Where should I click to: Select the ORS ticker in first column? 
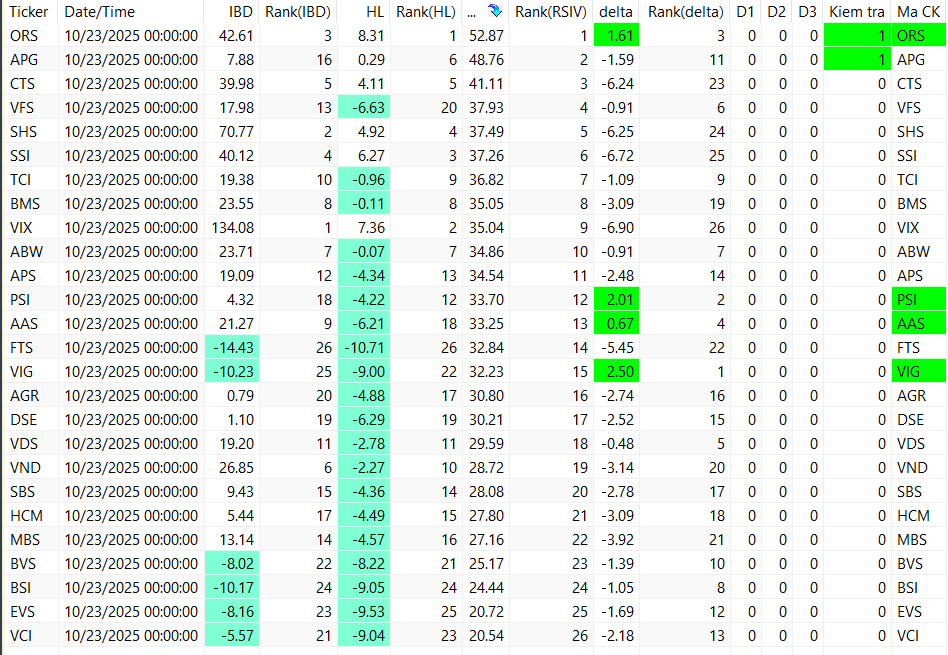(x=24, y=36)
